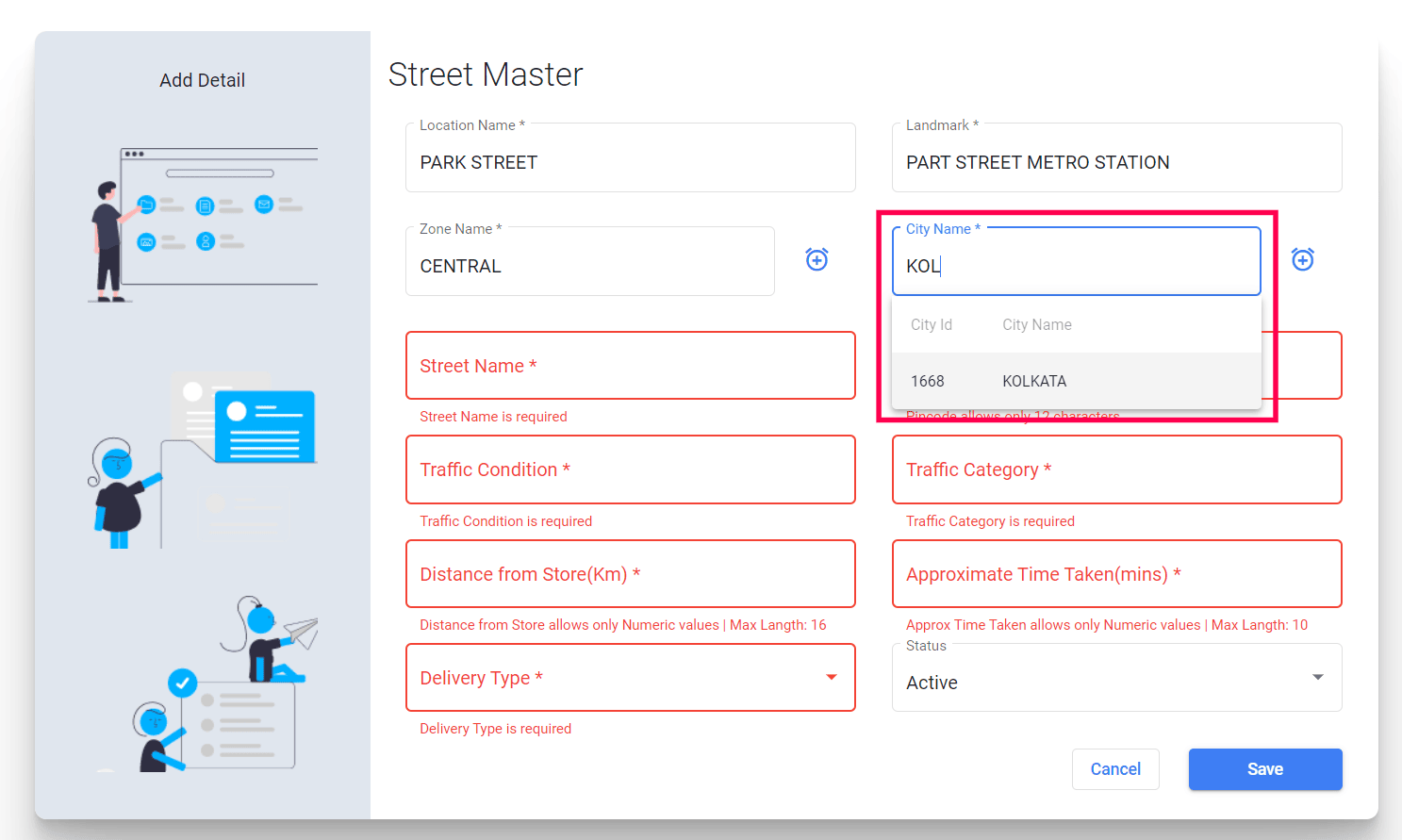Focus the Street Name field
Image resolution: width=1402 pixels, height=840 pixels.
click(630, 366)
